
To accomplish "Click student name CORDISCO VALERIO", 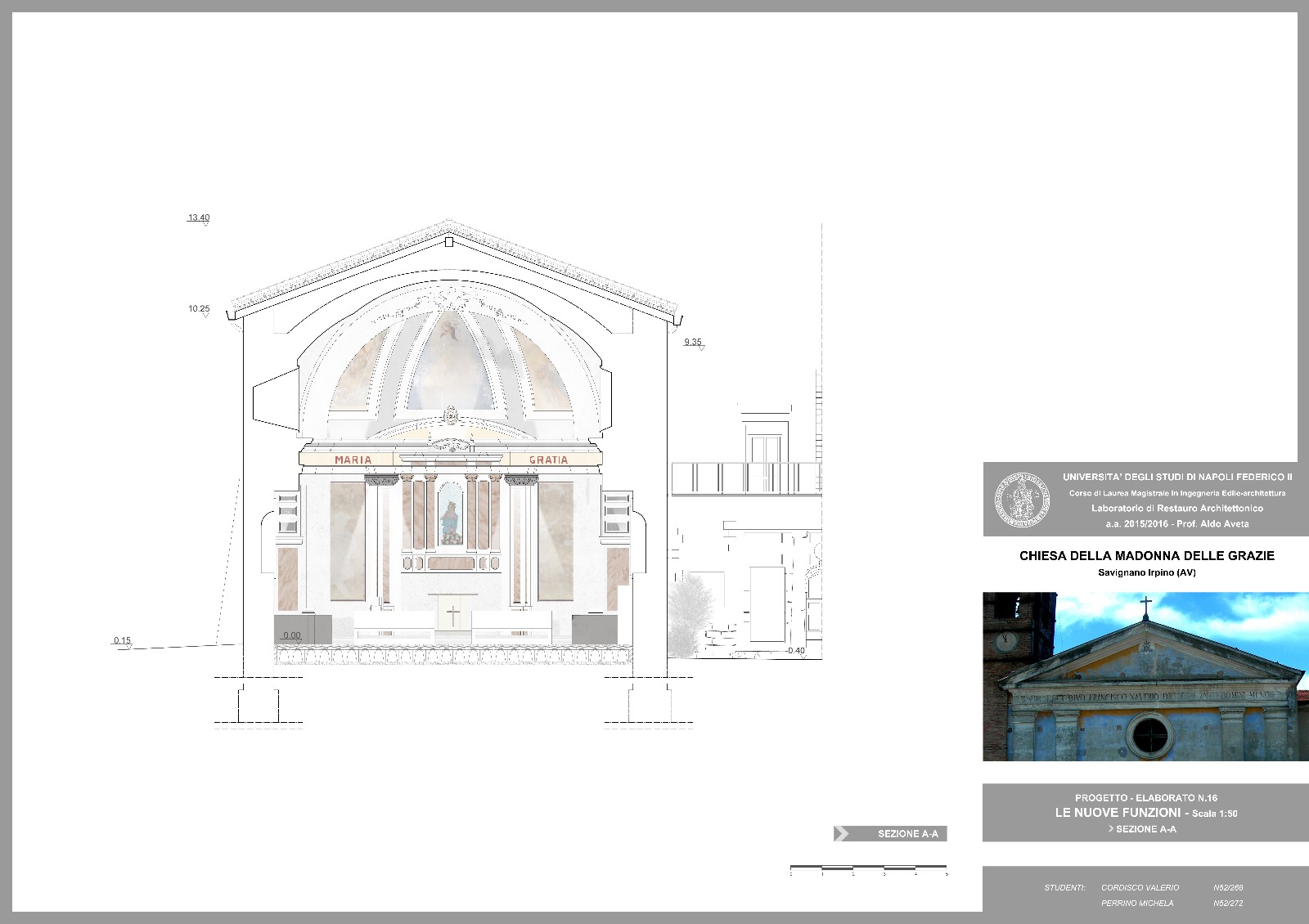I will (x=1140, y=888).
